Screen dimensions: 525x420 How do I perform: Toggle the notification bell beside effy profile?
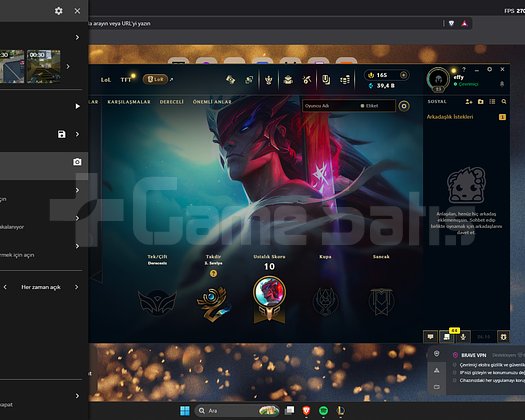click(x=502, y=84)
